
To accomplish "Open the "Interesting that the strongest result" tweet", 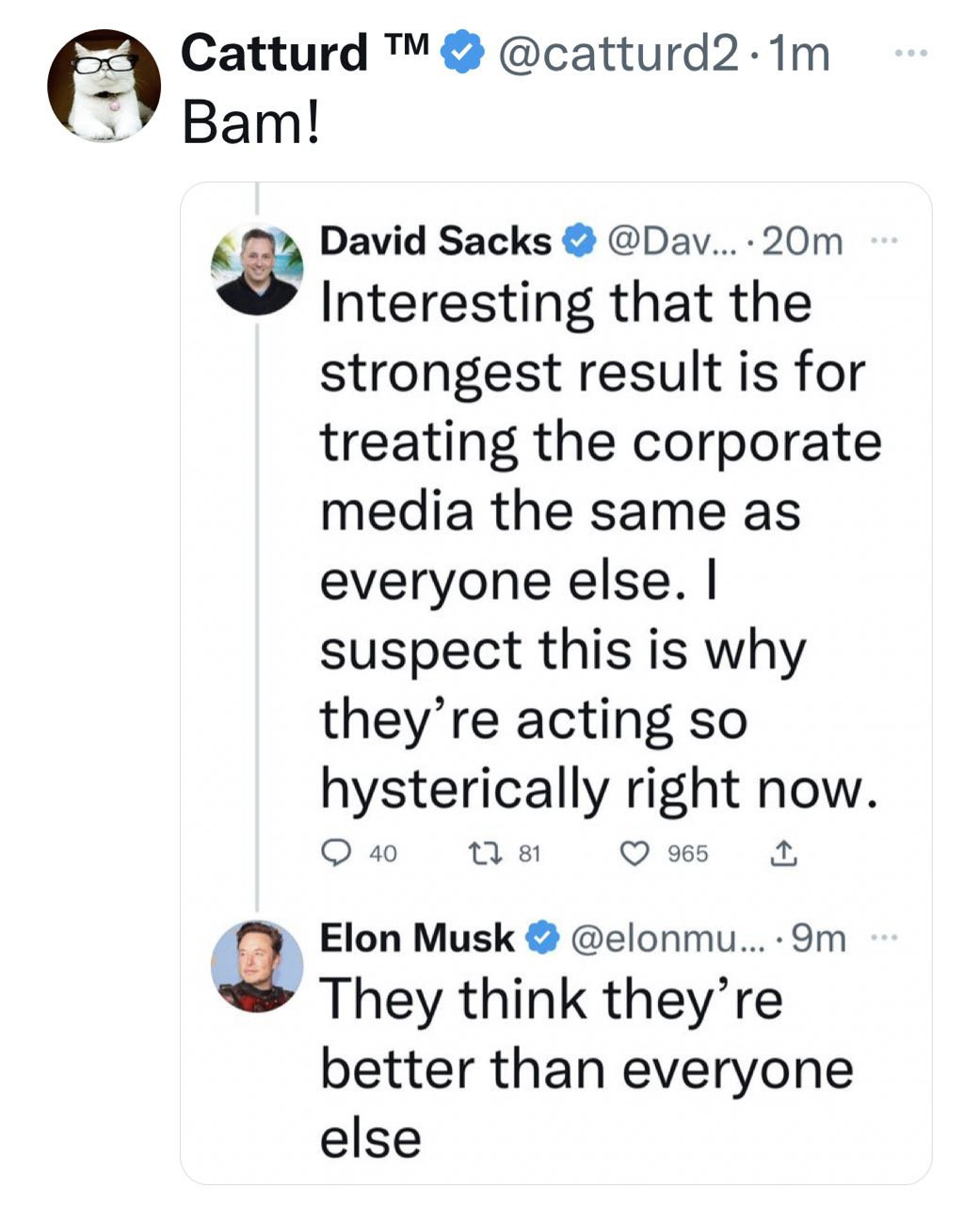I will click(600, 546).
